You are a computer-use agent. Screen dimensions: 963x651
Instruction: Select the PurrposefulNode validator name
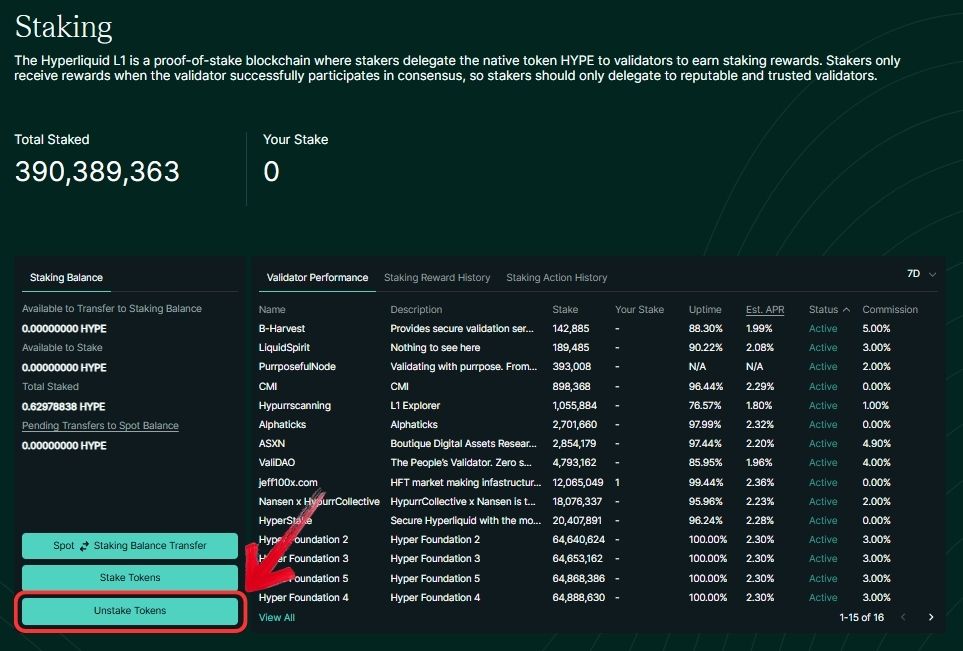[297, 367]
